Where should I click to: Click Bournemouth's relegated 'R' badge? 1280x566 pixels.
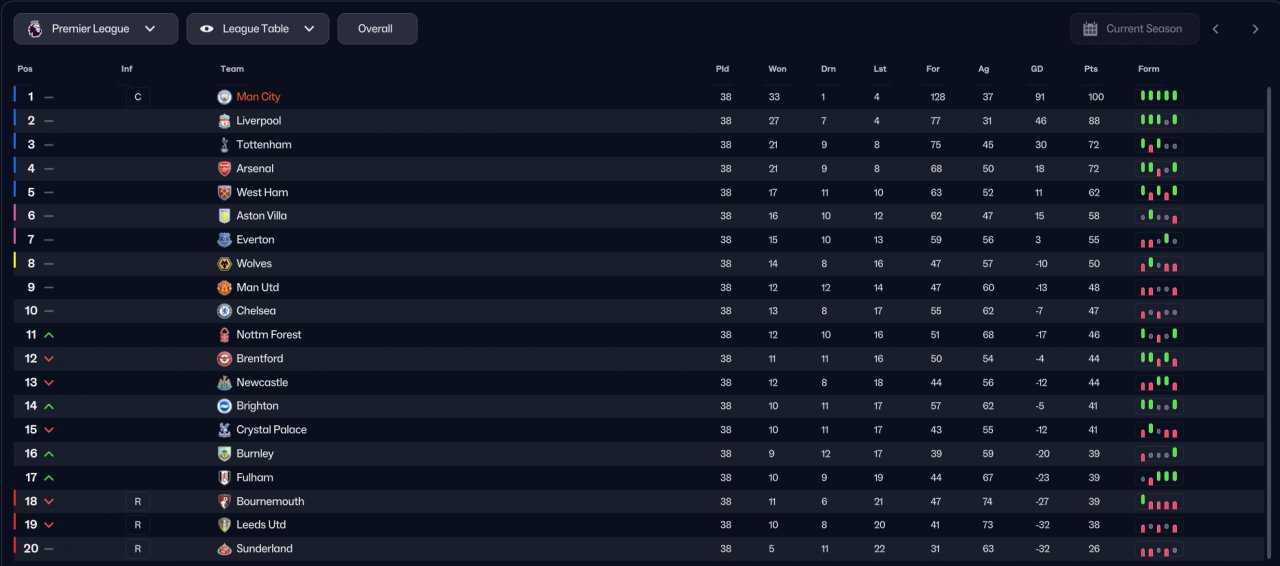[138, 501]
